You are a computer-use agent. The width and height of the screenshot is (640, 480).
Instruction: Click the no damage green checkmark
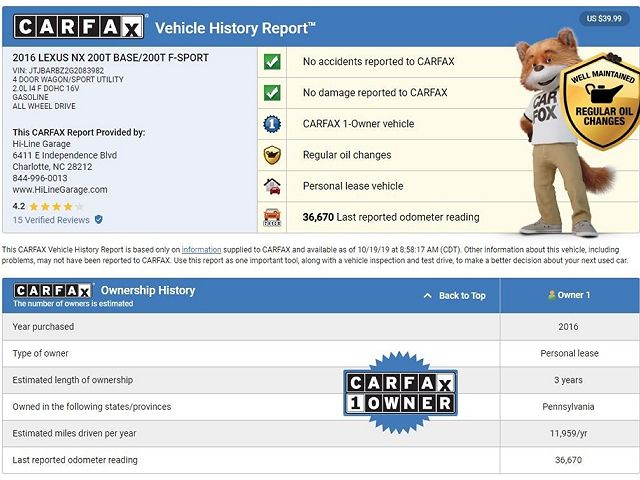[x=271, y=93]
